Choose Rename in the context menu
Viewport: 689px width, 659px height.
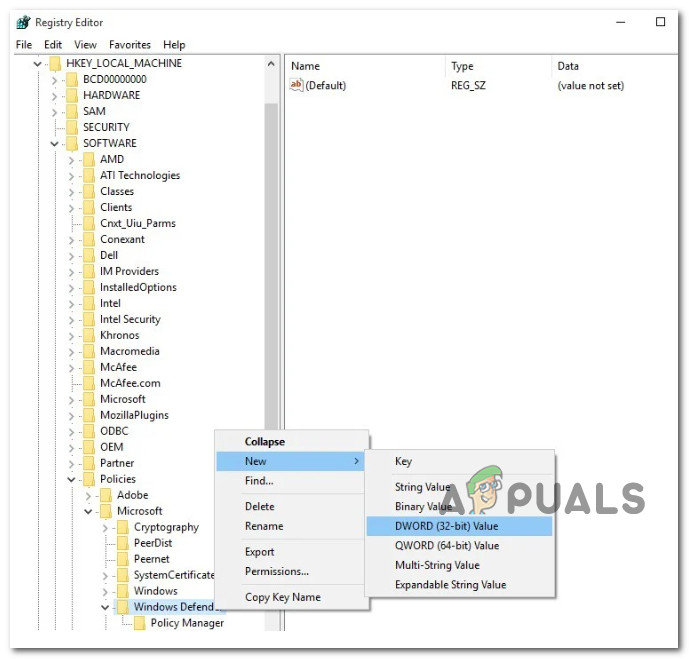[290, 526]
